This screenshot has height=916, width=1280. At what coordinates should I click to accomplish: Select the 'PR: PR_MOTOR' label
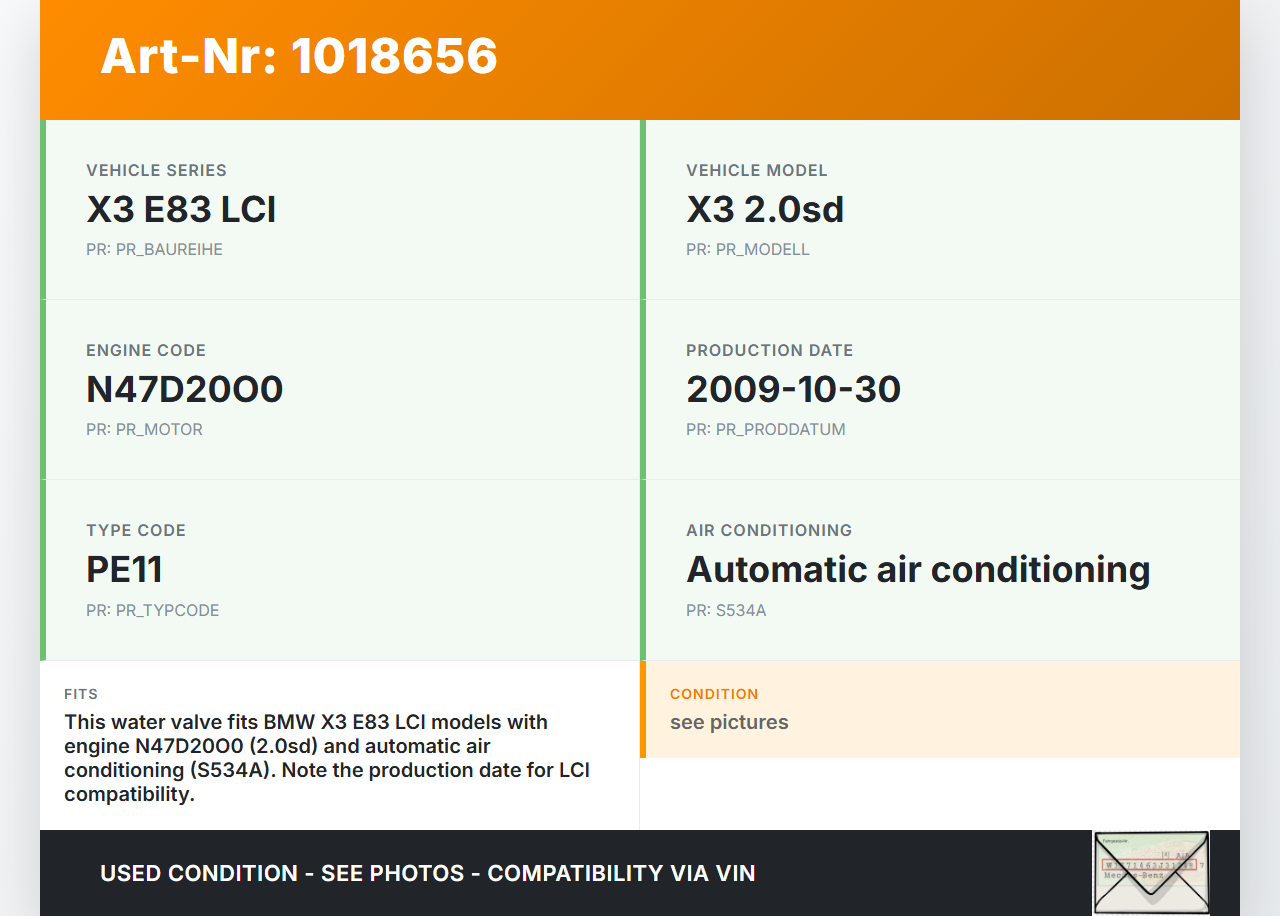point(144,429)
